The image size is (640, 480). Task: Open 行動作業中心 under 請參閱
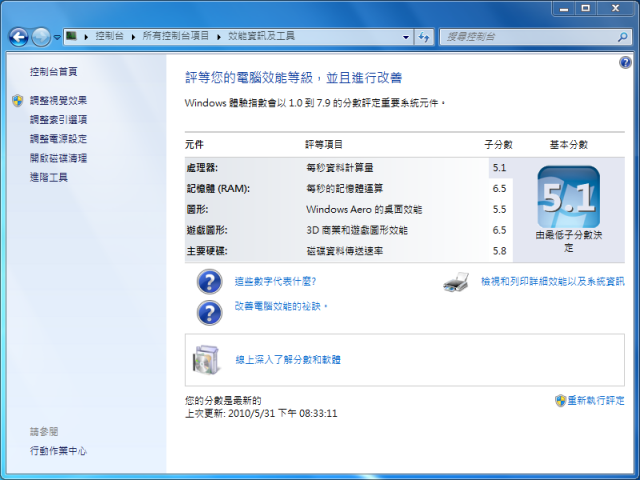[58, 451]
